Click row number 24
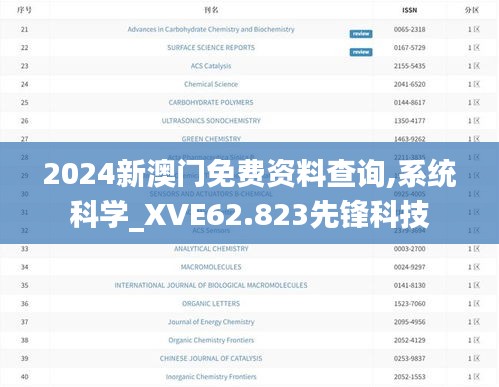The width and height of the screenshot is (499, 387). click(24, 84)
